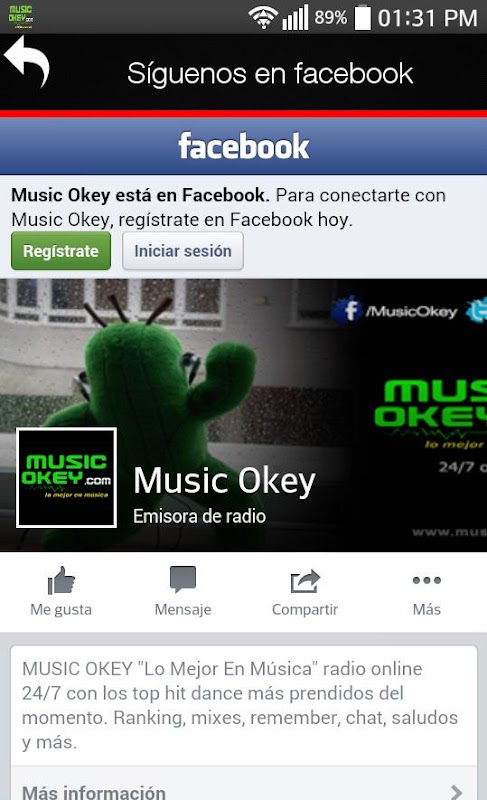Click the green Regístrate button

tap(61, 251)
